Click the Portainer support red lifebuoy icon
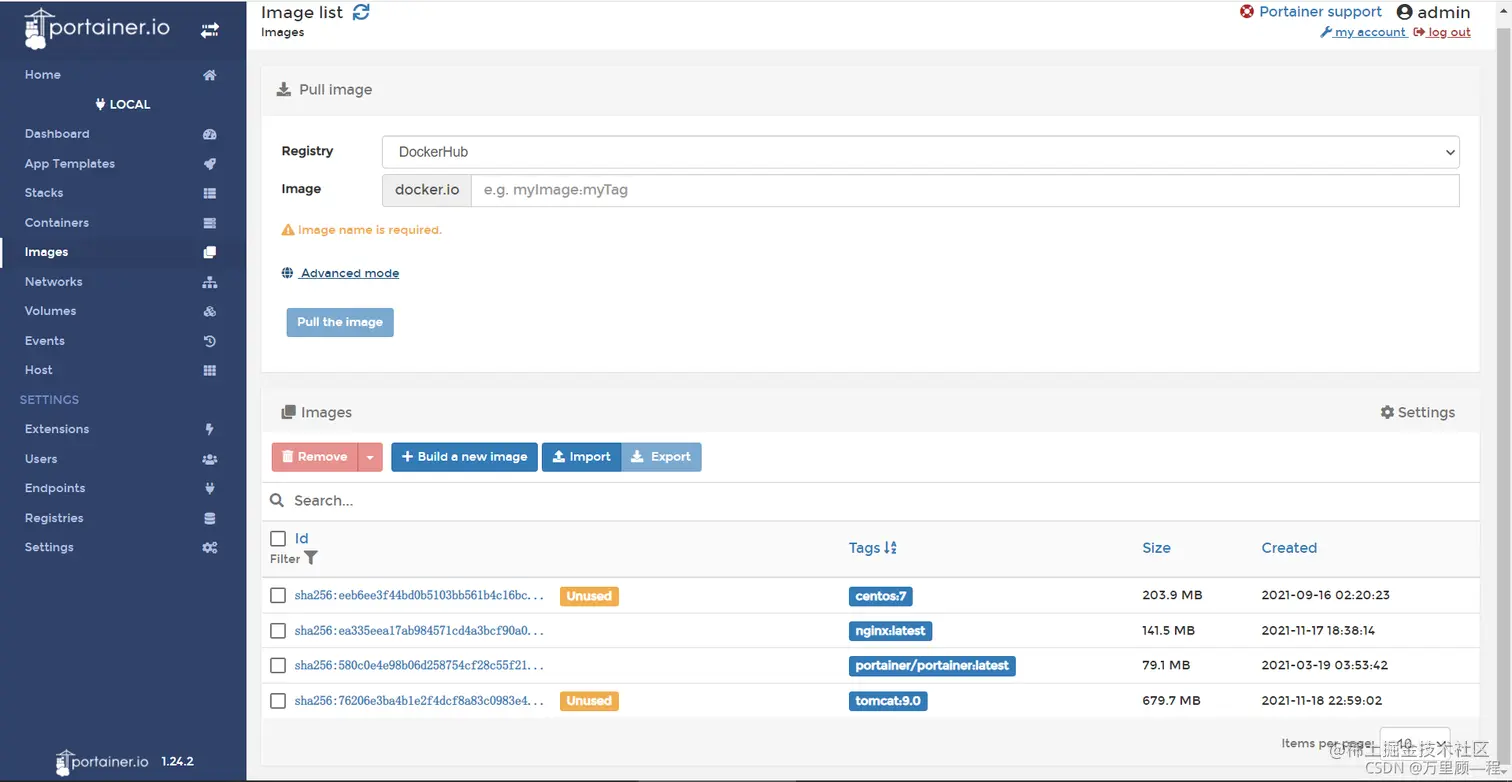Viewport: 1512px width, 782px height. pyautogui.click(x=1247, y=12)
